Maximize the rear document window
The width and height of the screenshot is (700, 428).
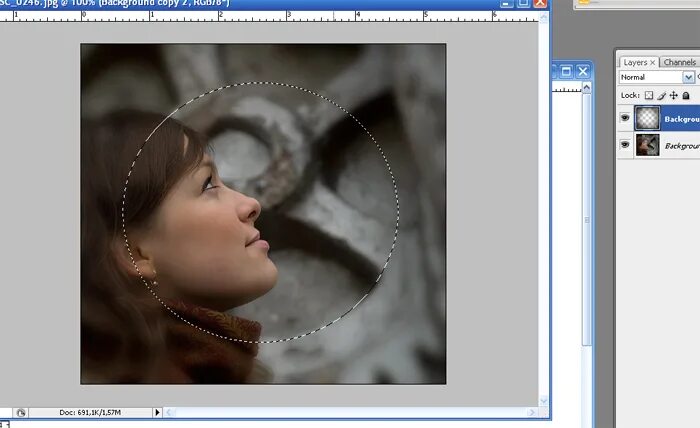566,71
